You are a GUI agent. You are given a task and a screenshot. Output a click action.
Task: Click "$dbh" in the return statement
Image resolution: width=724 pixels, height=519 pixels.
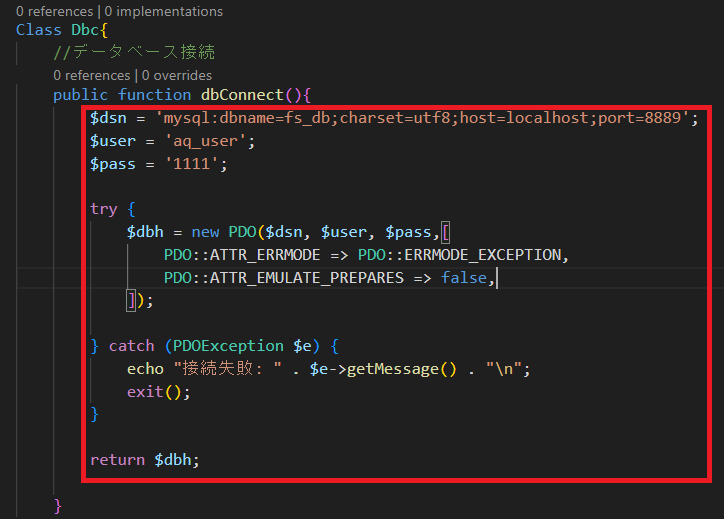click(x=172, y=460)
